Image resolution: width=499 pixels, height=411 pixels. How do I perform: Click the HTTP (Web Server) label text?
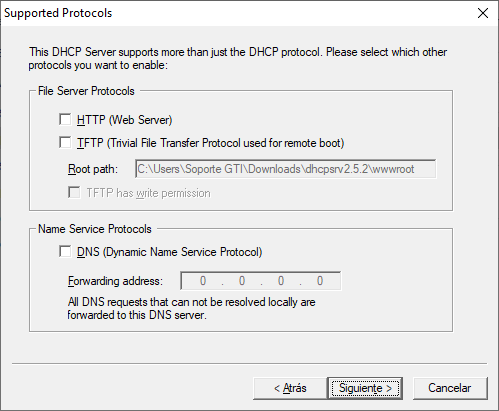pyautogui.click(x=124, y=120)
